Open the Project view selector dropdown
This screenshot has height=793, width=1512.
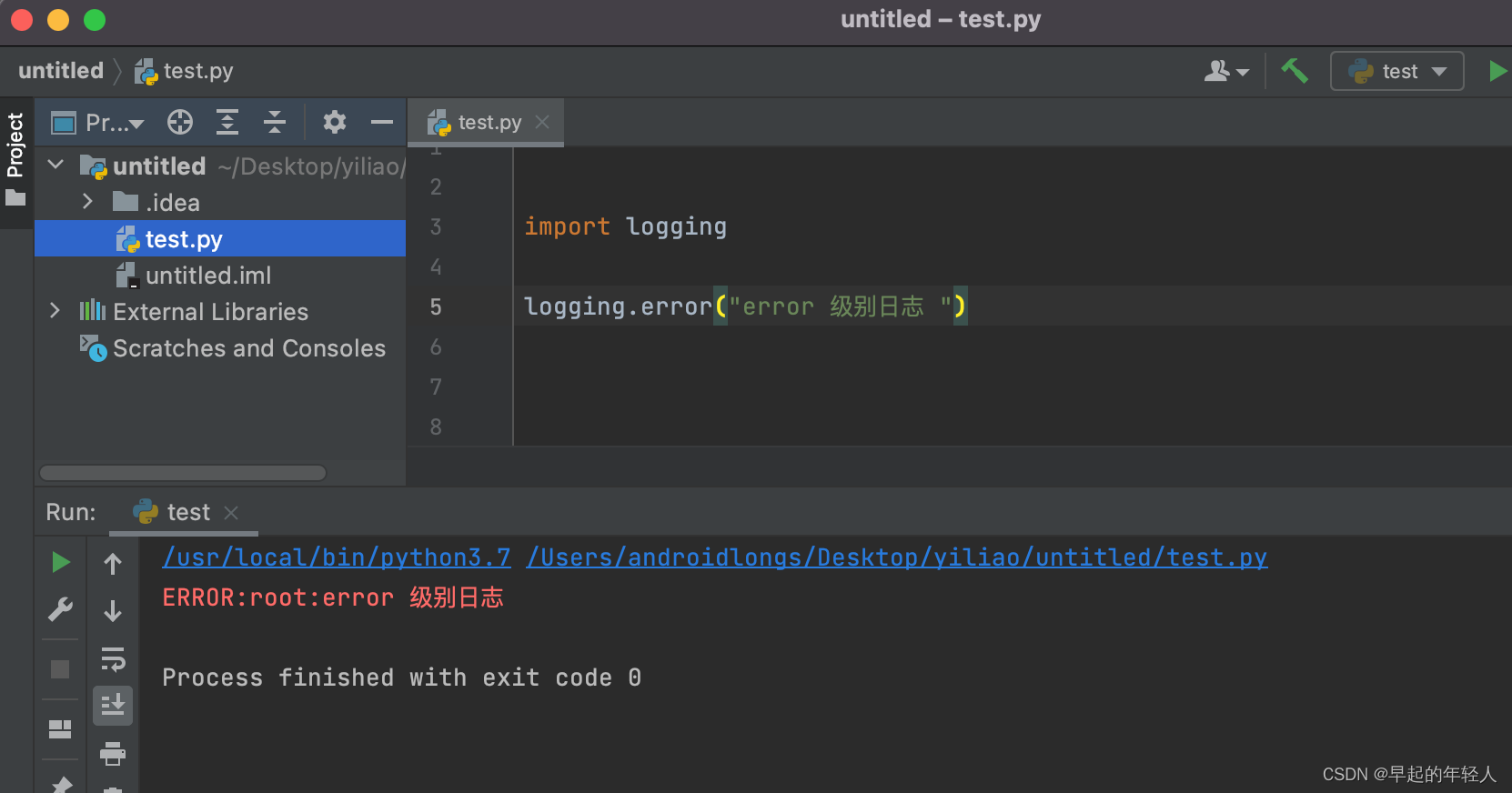(x=98, y=122)
